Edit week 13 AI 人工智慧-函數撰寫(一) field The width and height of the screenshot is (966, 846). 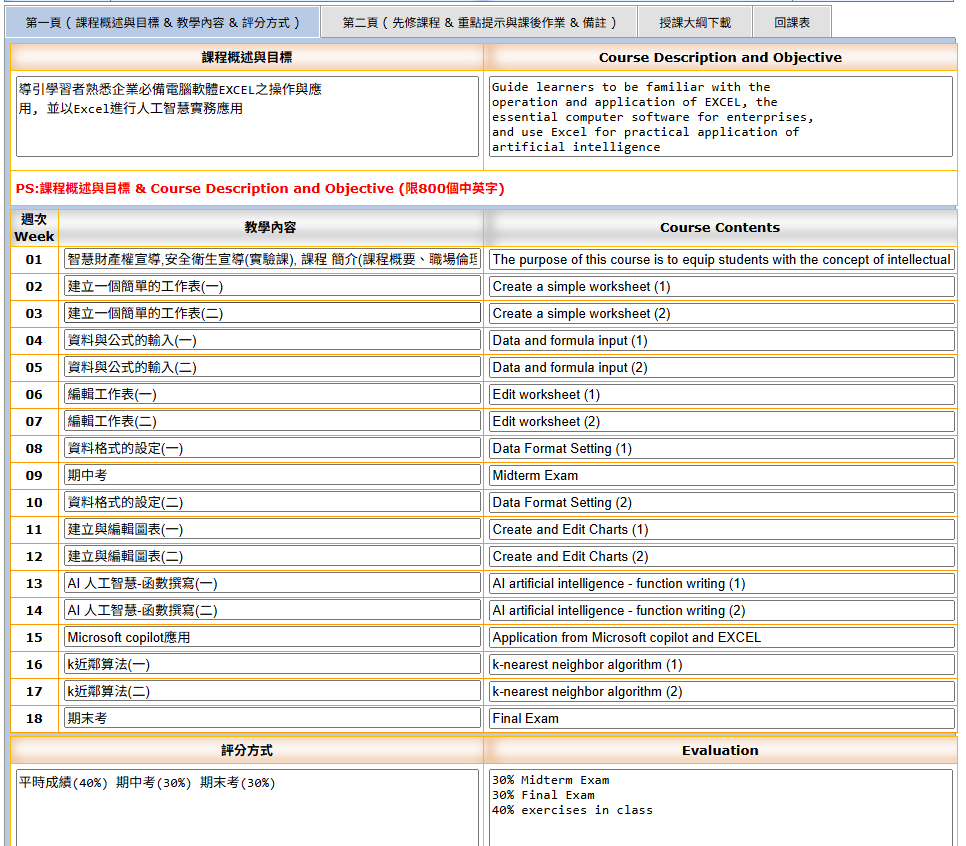tap(272, 584)
